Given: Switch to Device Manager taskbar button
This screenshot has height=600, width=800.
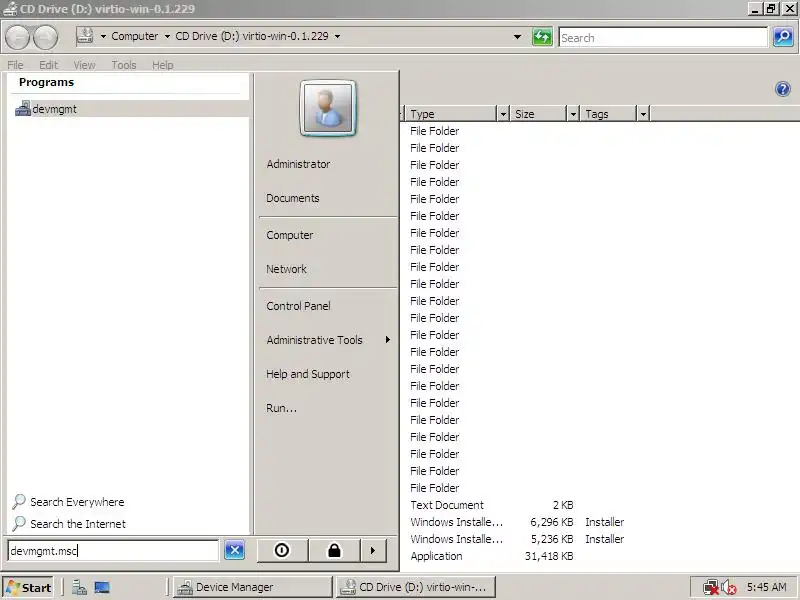Looking at the screenshot, I should [252, 587].
